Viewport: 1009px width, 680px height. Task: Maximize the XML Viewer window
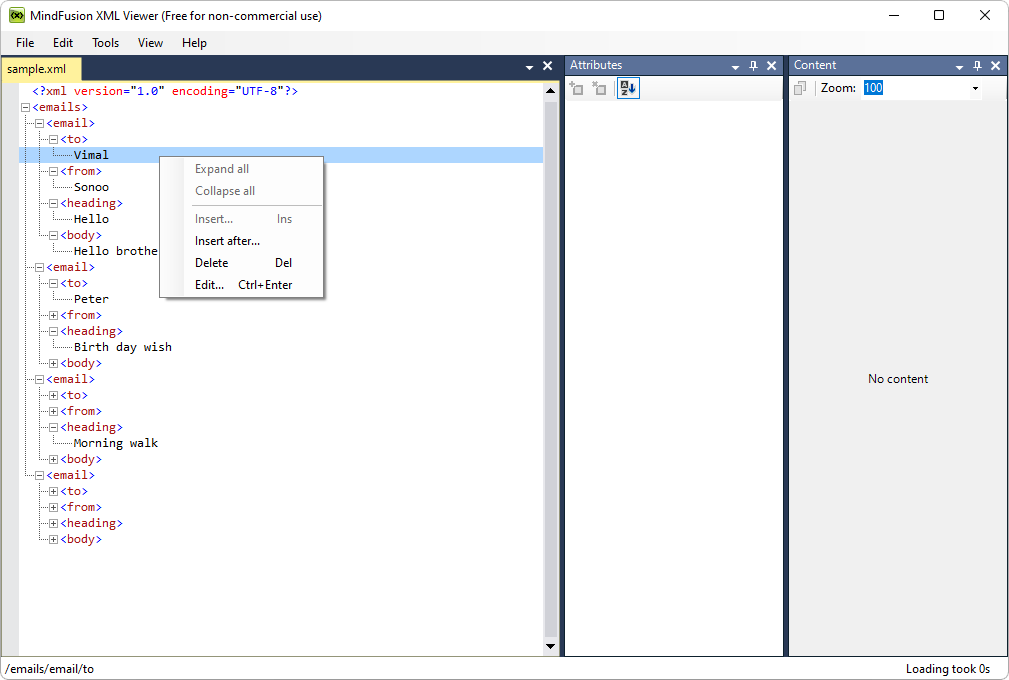pos(939,15)
